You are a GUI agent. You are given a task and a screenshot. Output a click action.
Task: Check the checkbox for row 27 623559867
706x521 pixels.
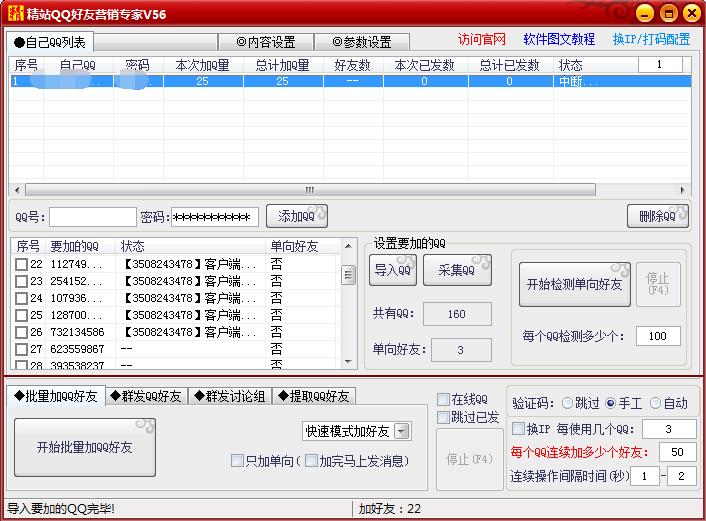[21, 349]
